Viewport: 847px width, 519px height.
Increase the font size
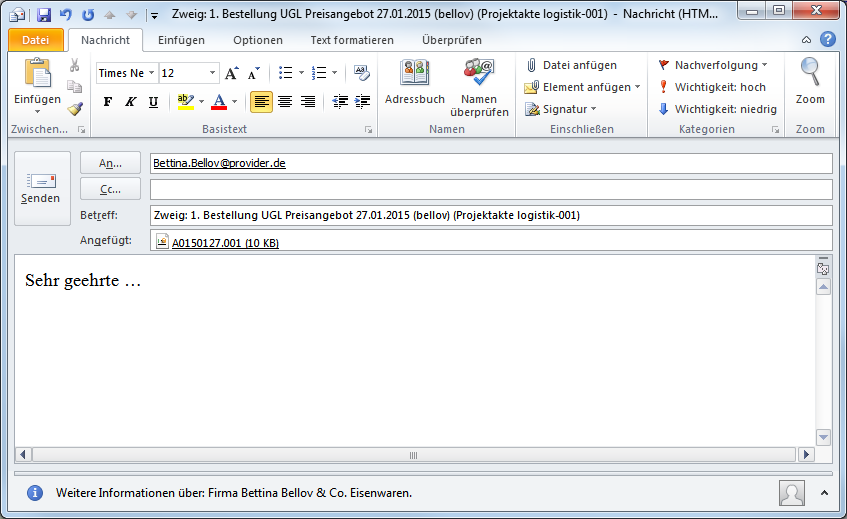232,73
